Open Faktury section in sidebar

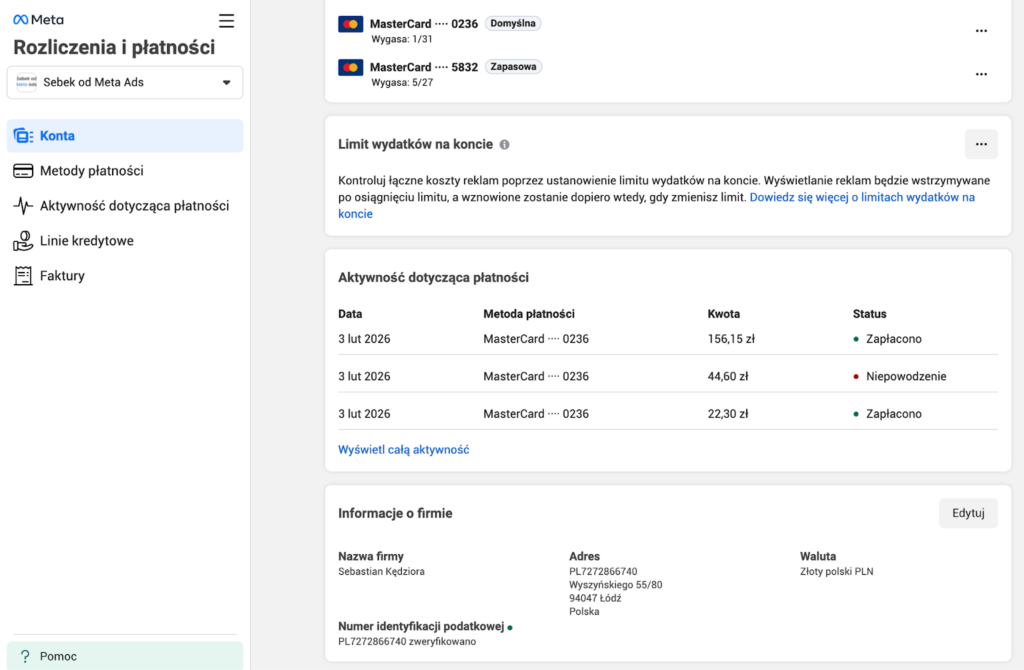pyautogui.click(x=62, y=276)
